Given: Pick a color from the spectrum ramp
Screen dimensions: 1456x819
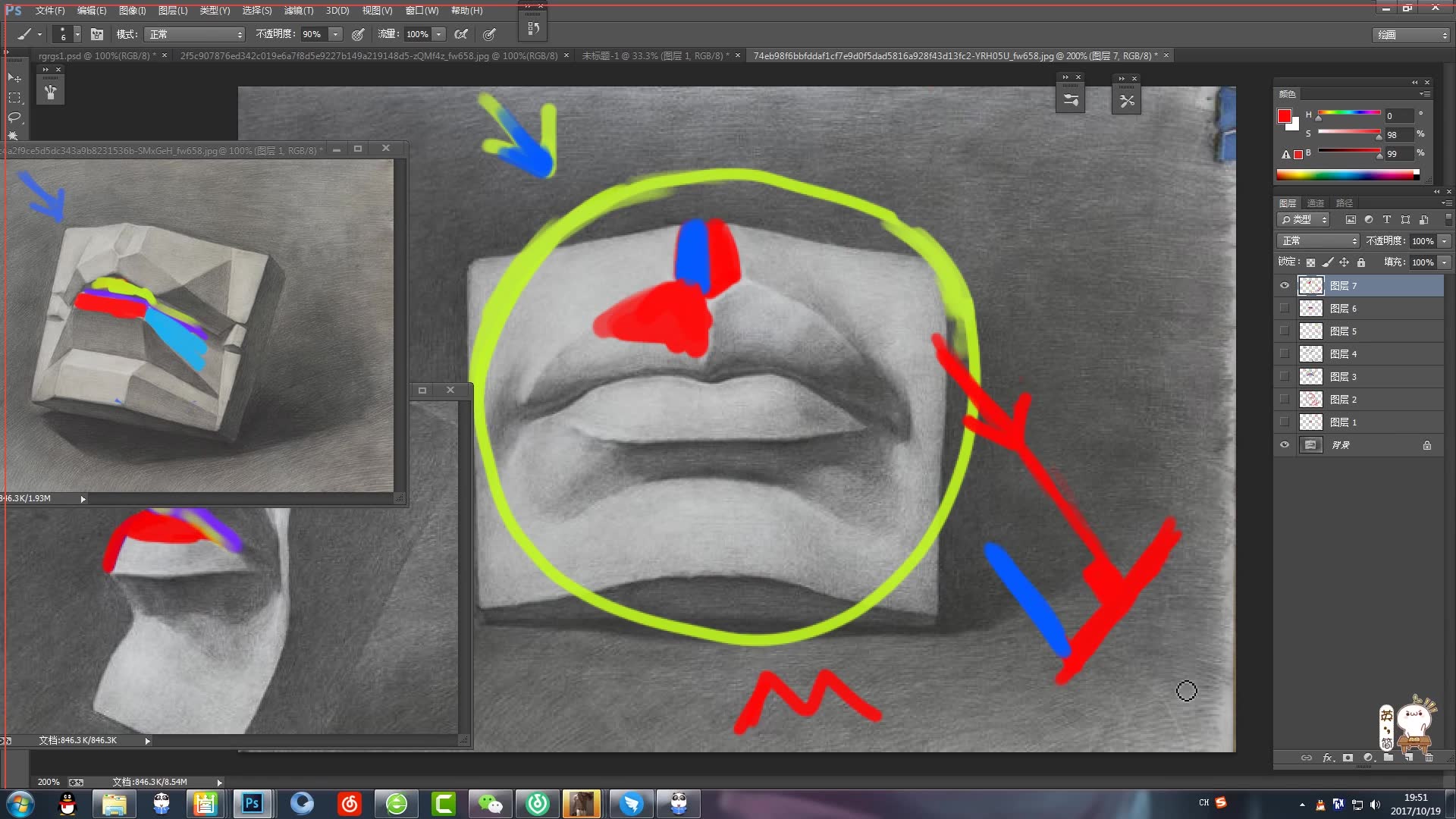Looking at the screenshot, I should tap(1348, 174).
